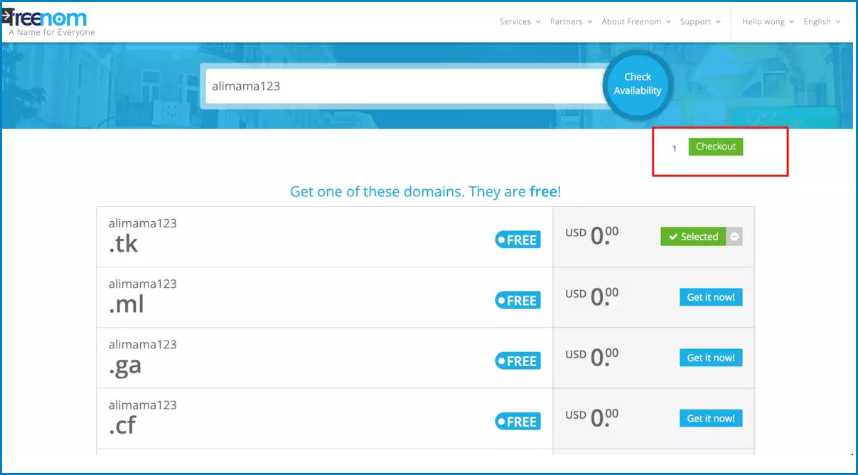Click the cart count number beside Checkout

point(674,148)
